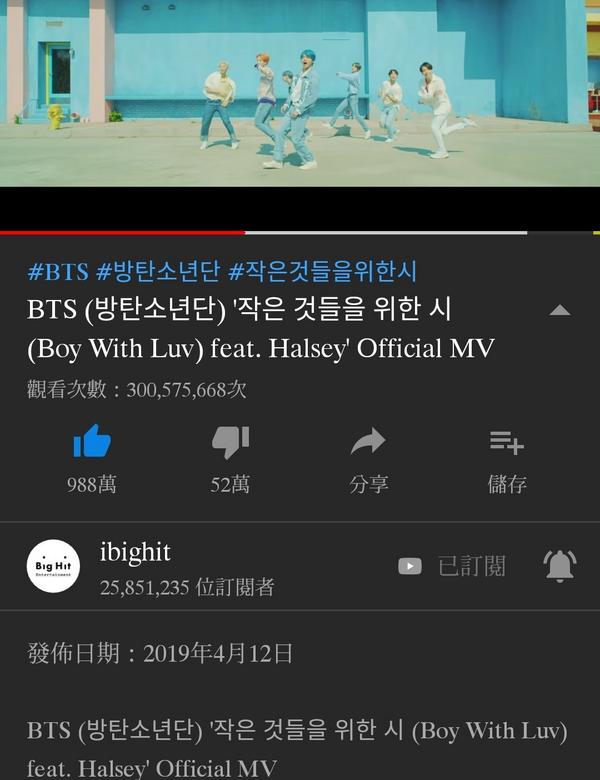Tap the 988萬 like count label
The height and width of the screenshot is (780, 600).
[92, 484]
